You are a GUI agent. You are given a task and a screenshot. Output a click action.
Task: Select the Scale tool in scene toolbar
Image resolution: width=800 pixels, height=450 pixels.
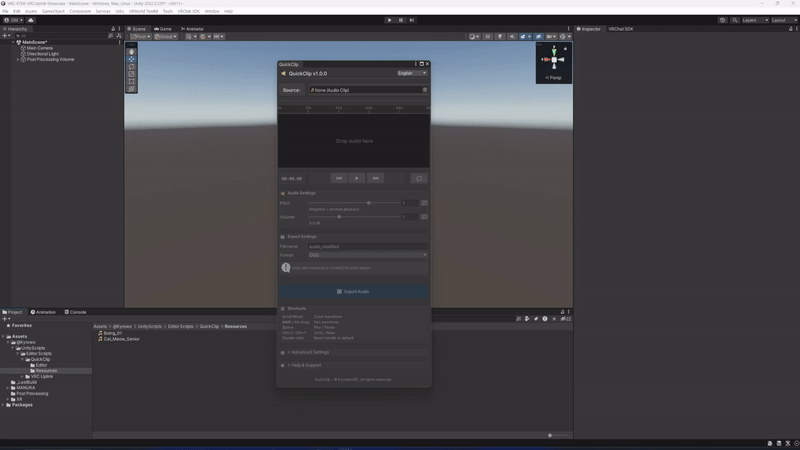click(132, 74)
